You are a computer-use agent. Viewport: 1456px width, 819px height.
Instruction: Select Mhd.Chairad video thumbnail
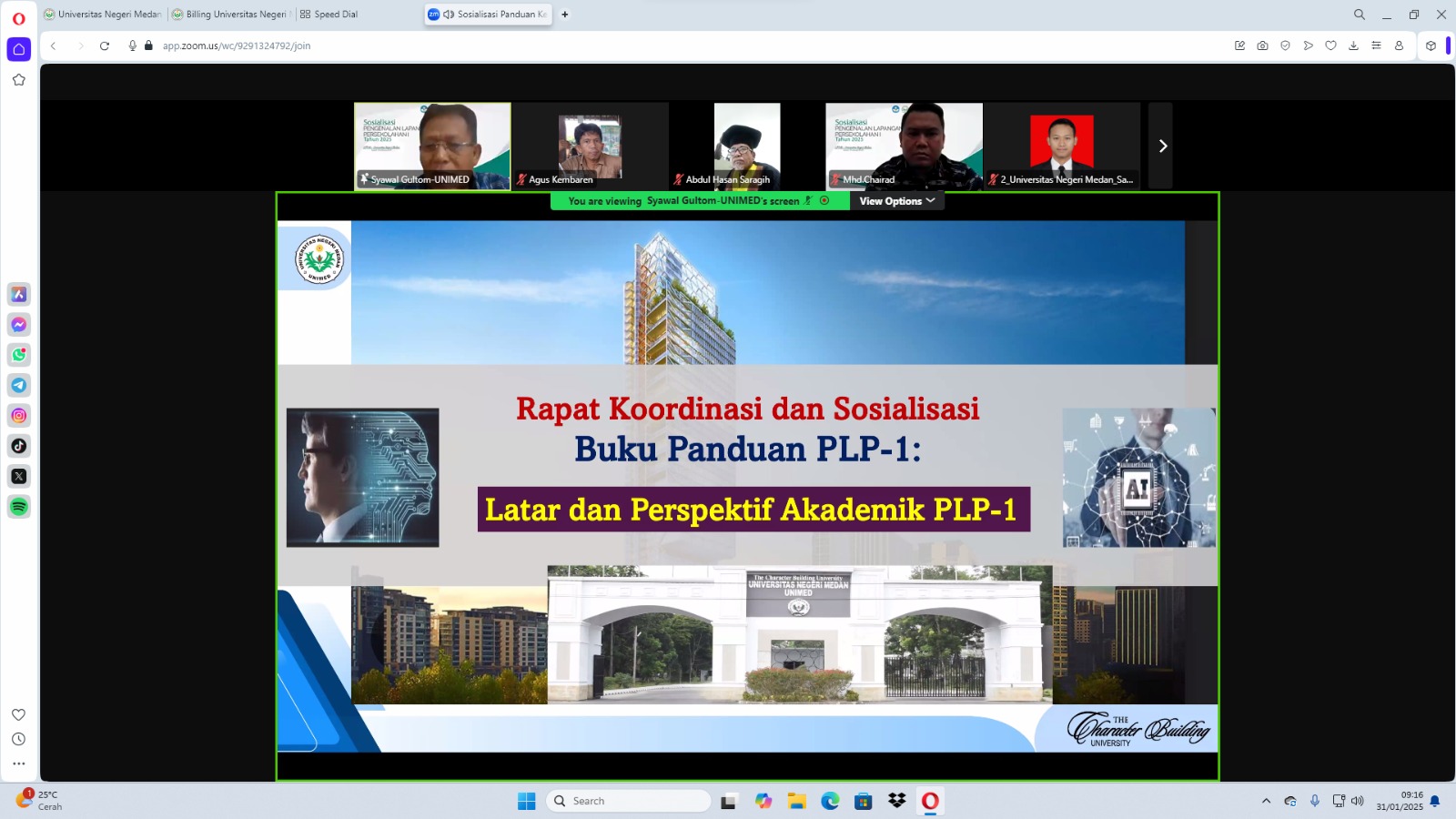[904, 146]
